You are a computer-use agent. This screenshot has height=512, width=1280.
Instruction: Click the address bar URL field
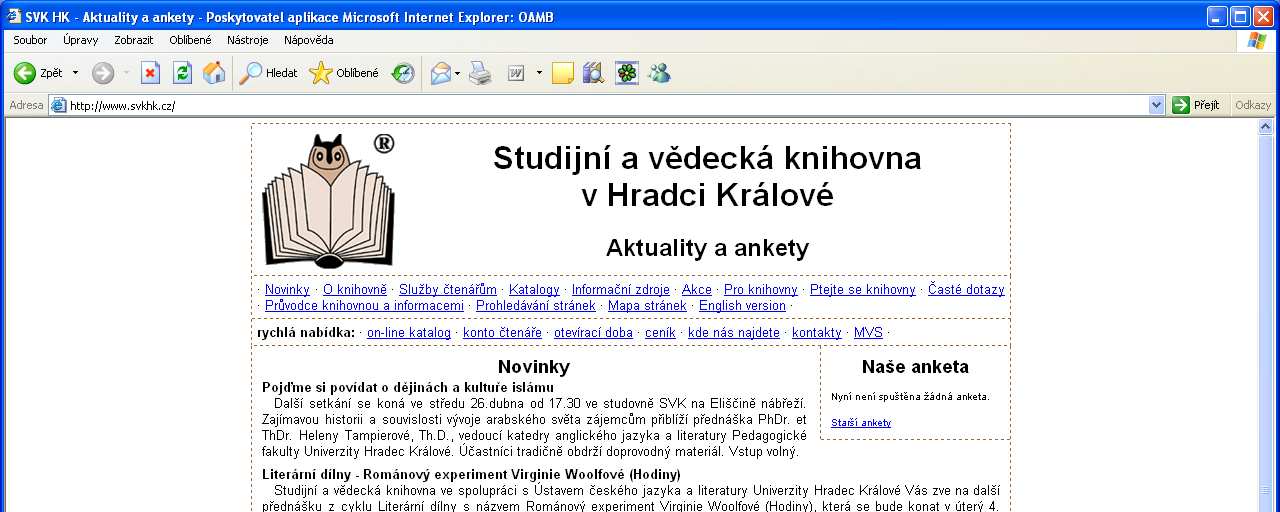click(607, 105)
